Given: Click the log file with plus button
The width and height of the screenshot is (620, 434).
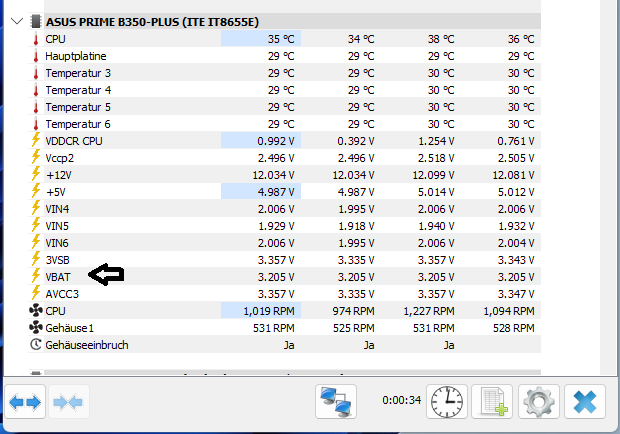Looking at the screenshot, I should [492, 402].
